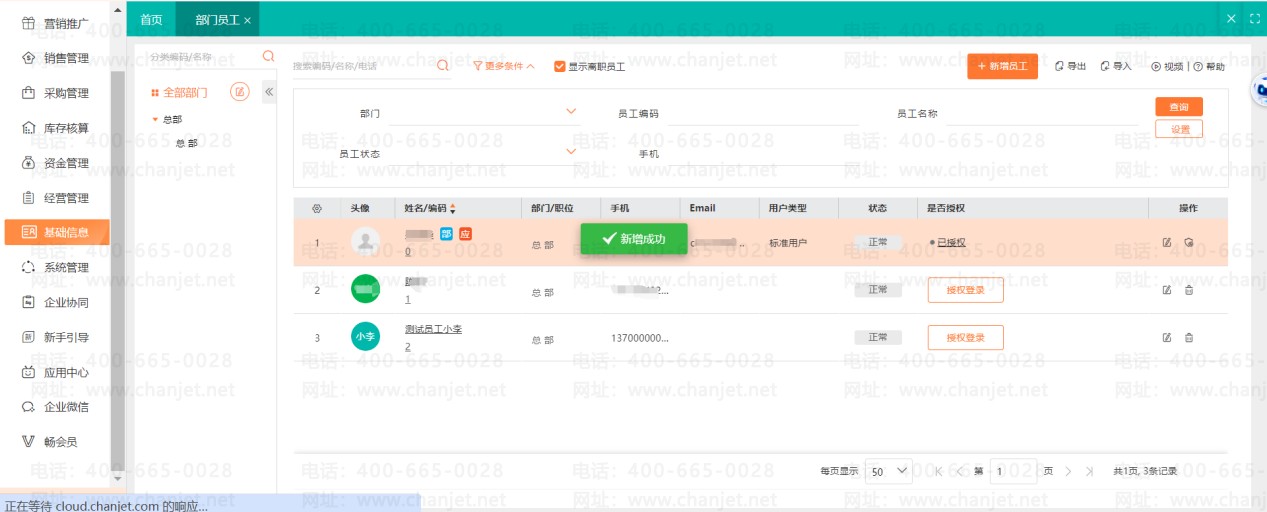This screenshot has width=1267, height=512.
Task: Click the 是否授权 column header
Action: coord(945,208)
